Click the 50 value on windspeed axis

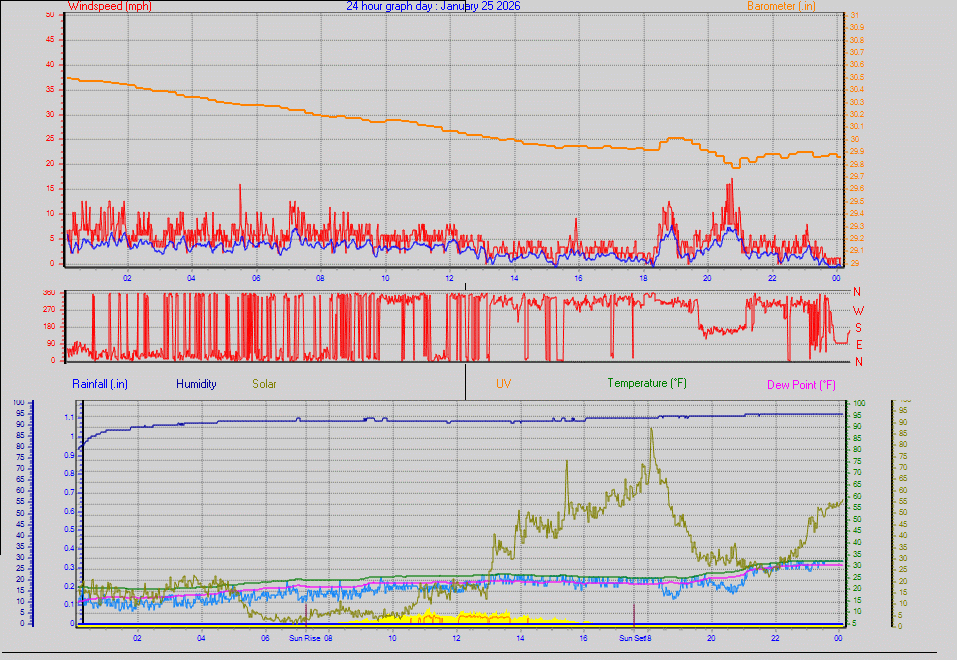click(x=50, y=15)
